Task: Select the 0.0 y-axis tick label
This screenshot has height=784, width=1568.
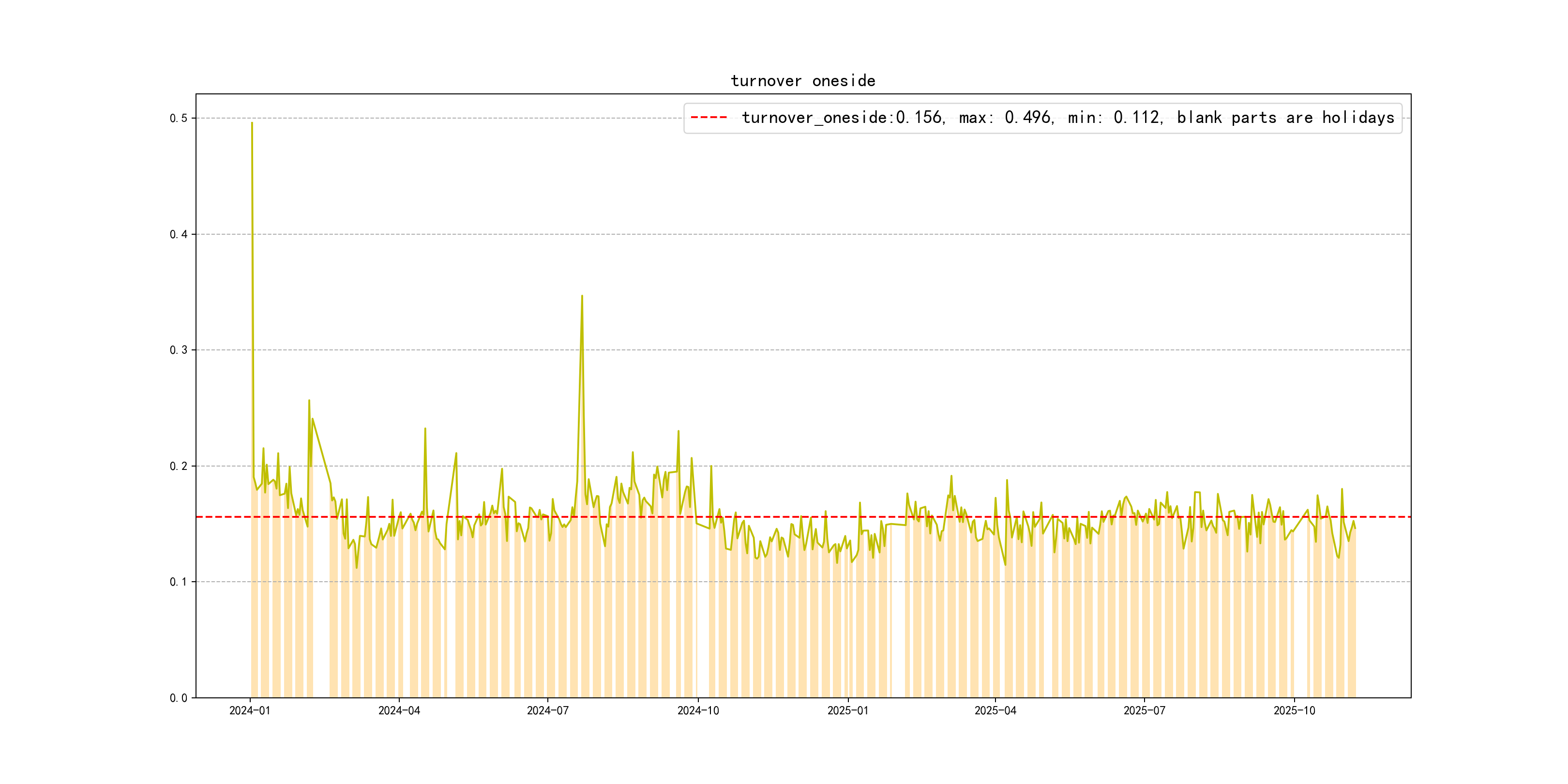Action: click(179, 698)
